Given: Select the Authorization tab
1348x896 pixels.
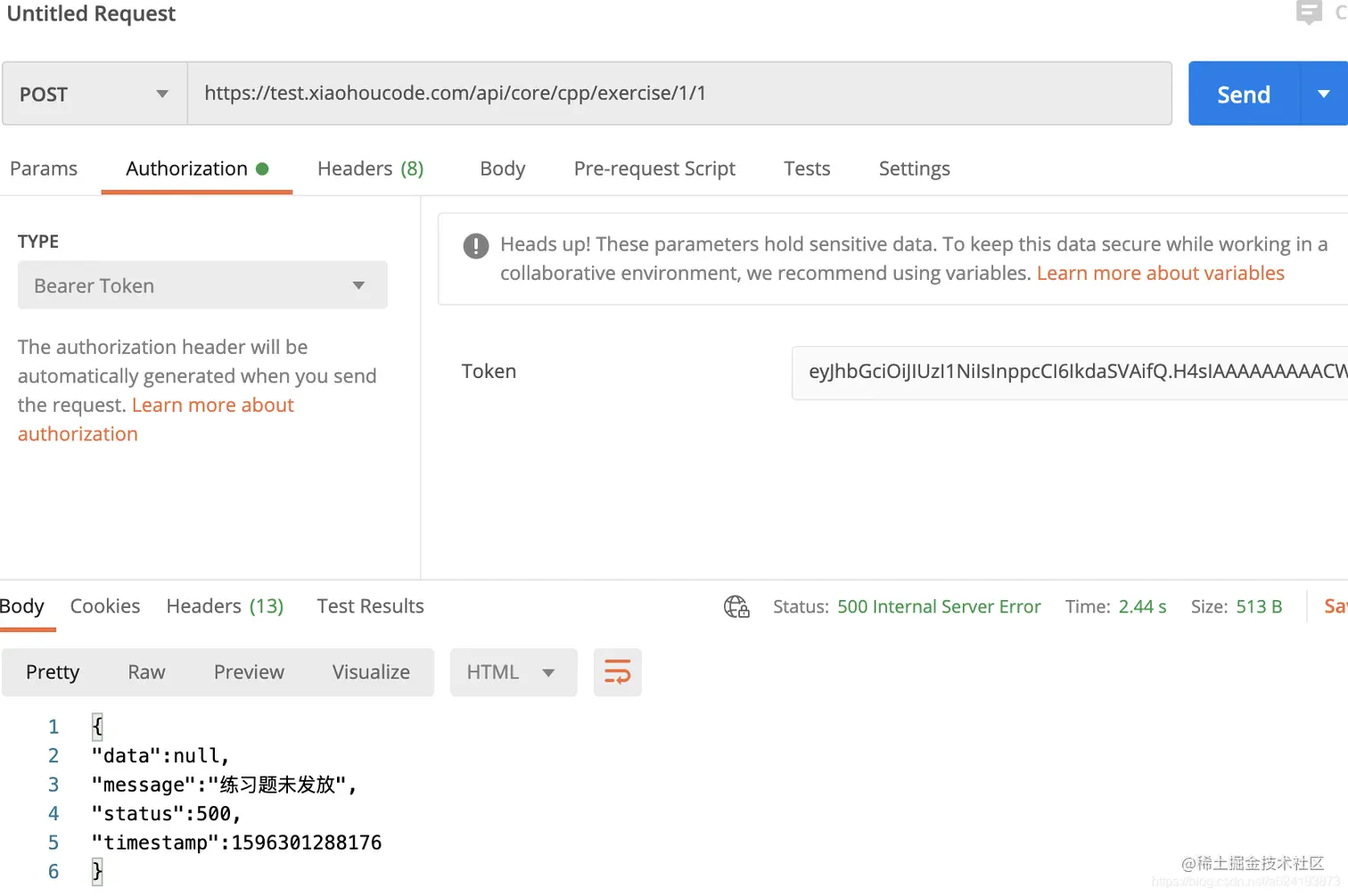Looking at the screenshot, I should click(197, 169).
